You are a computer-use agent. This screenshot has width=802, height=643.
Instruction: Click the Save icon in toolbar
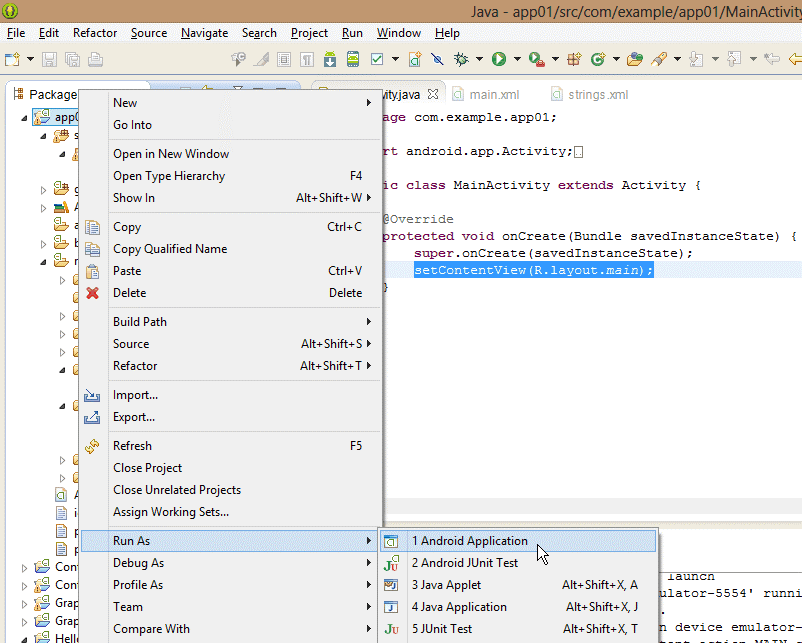pos(49,60)
